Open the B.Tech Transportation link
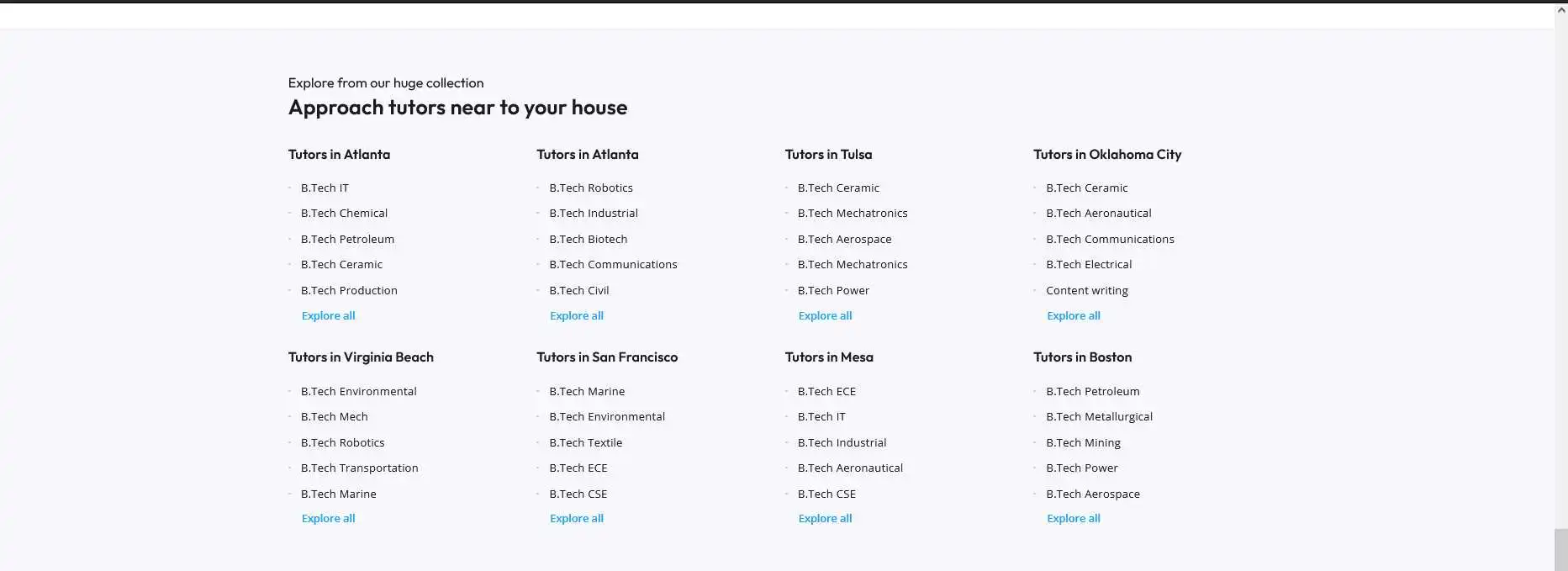The image size is (1568, 571). (x=359, y=468)
